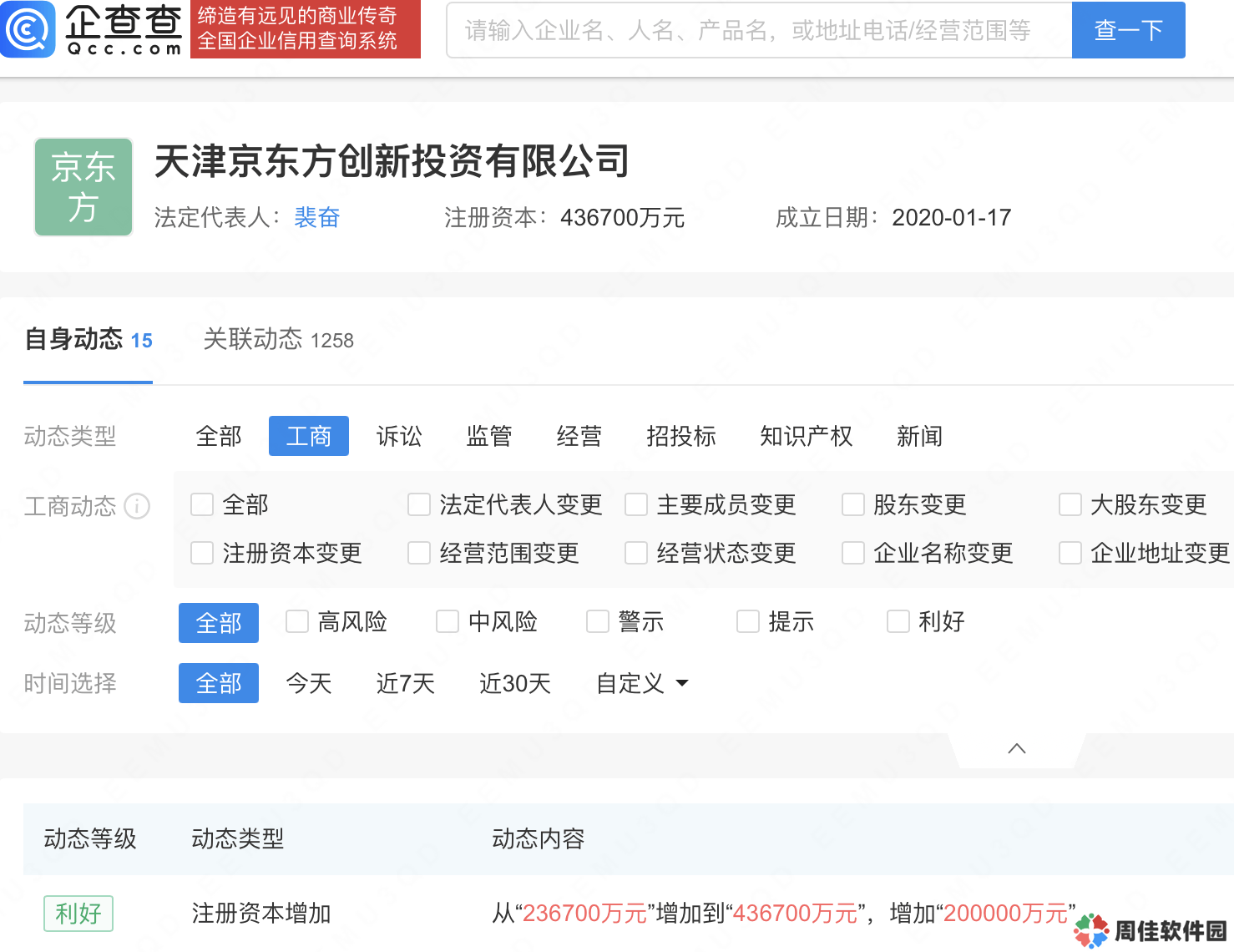Viewport: 1234px width, 952px height.
Task: Check the 警示 level checkbox
Action: (598, 621)
